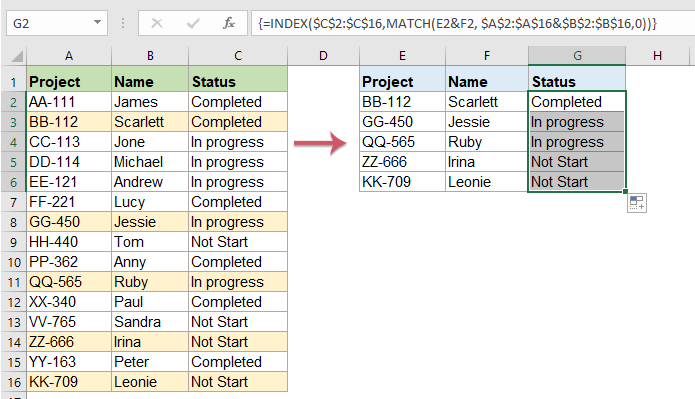
Task: Confirm entry with the checkmark icon
Action: [193, 23]
